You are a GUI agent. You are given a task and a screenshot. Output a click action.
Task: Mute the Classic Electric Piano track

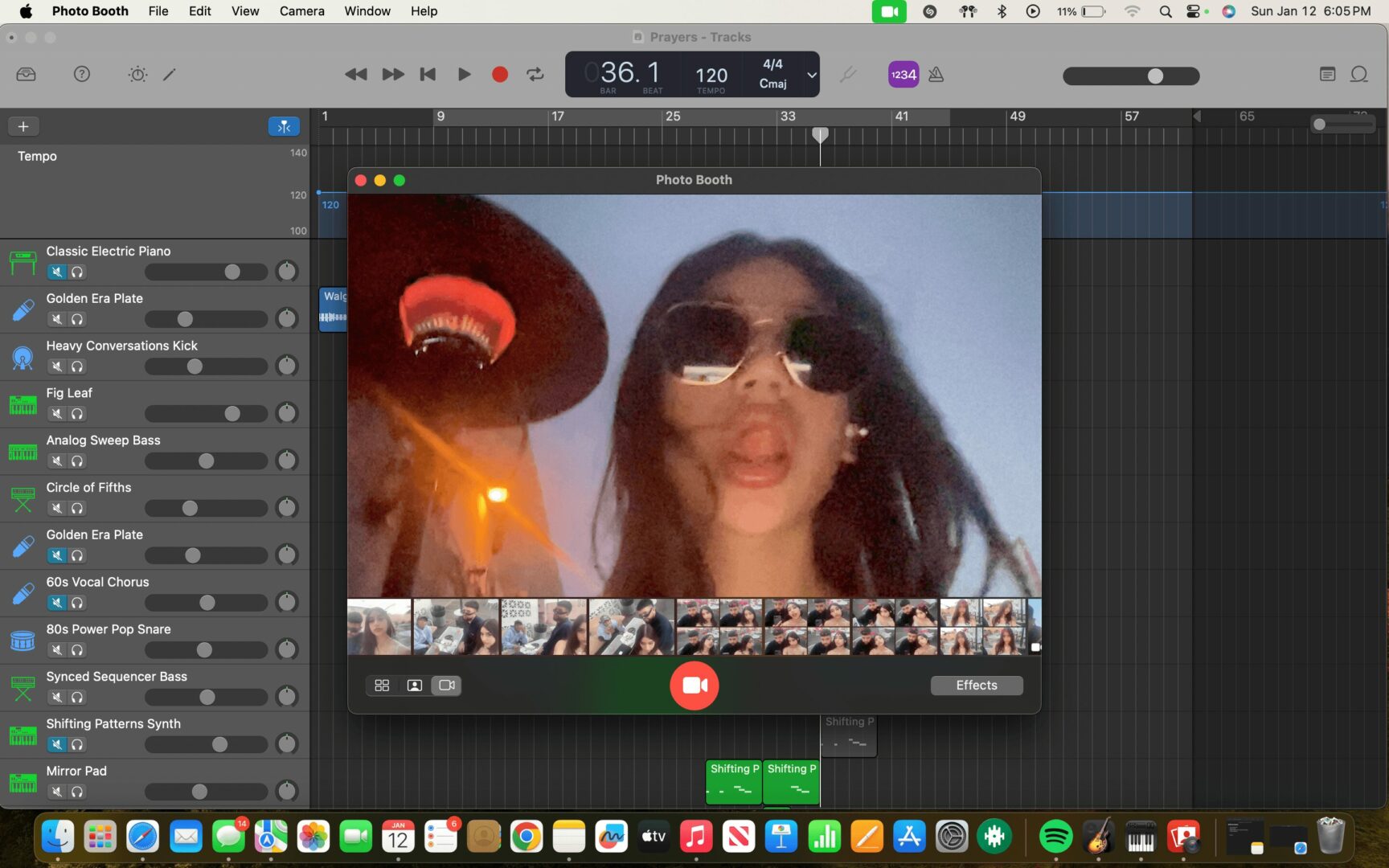[57, 272]
